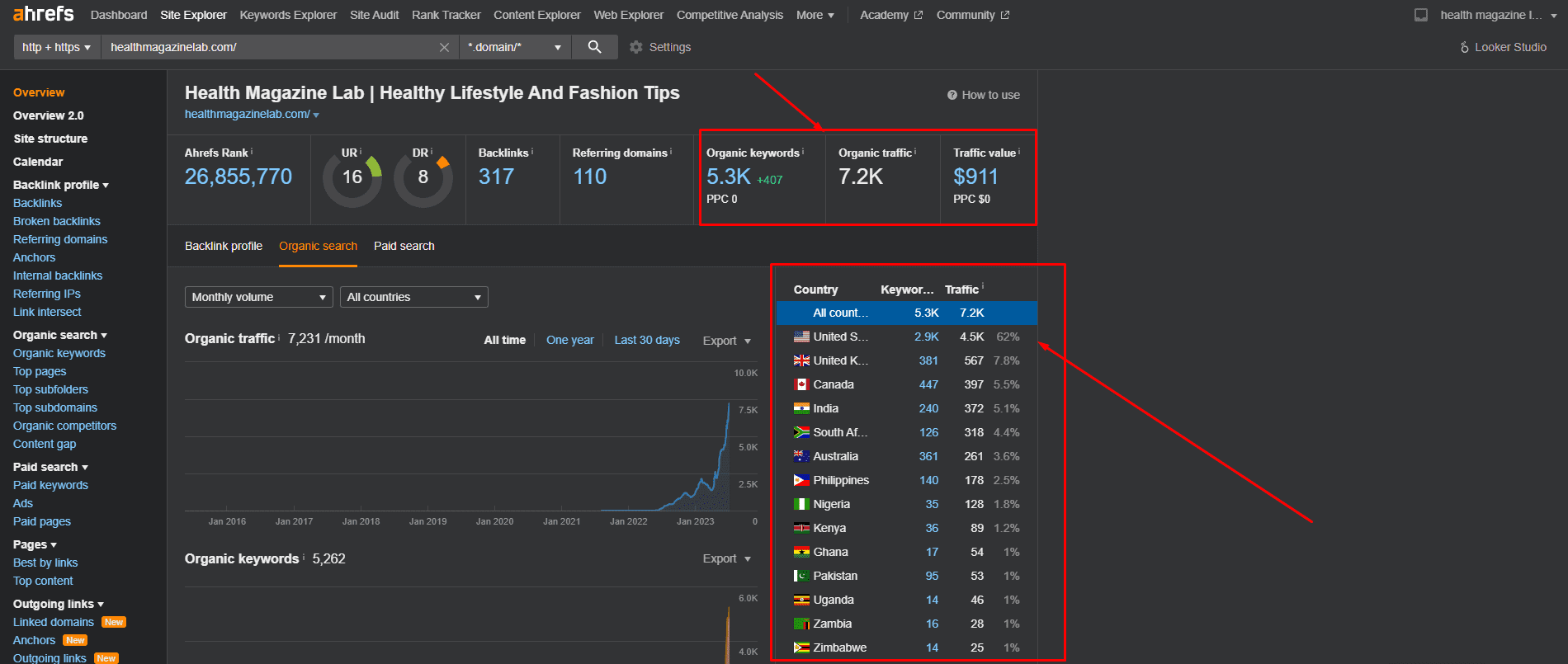Open the Community external link

click(973, 15)
